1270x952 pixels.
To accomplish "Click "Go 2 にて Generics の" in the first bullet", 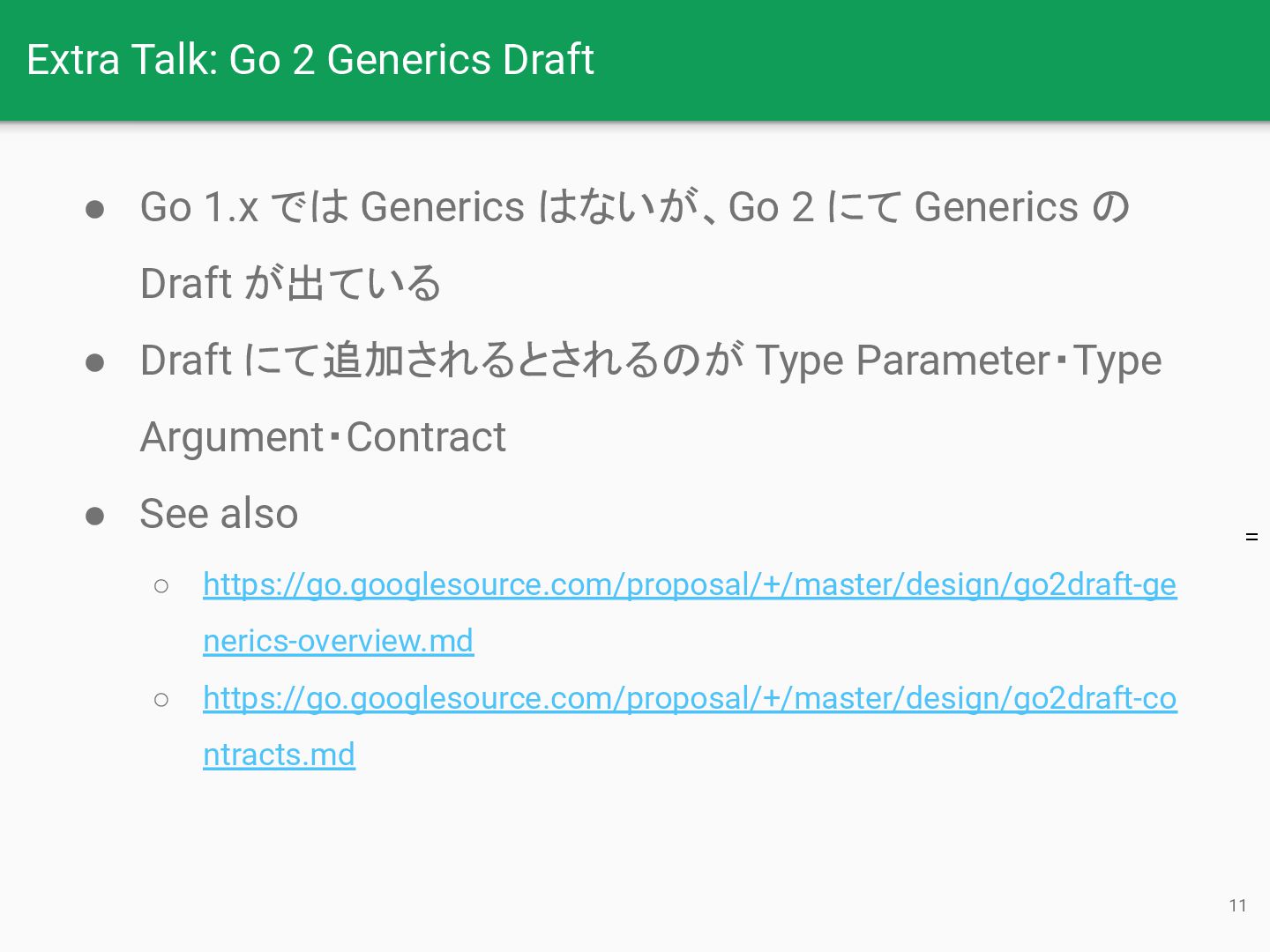I will (x=929, y=207).
